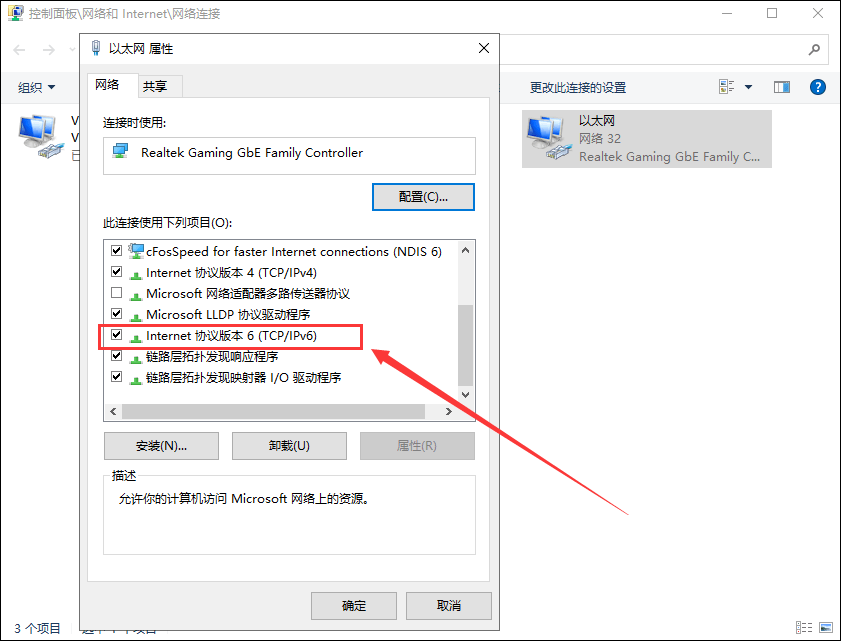Toggle the preview pane icon
This screenshot has width=841, height=641.
click(781, 87)
